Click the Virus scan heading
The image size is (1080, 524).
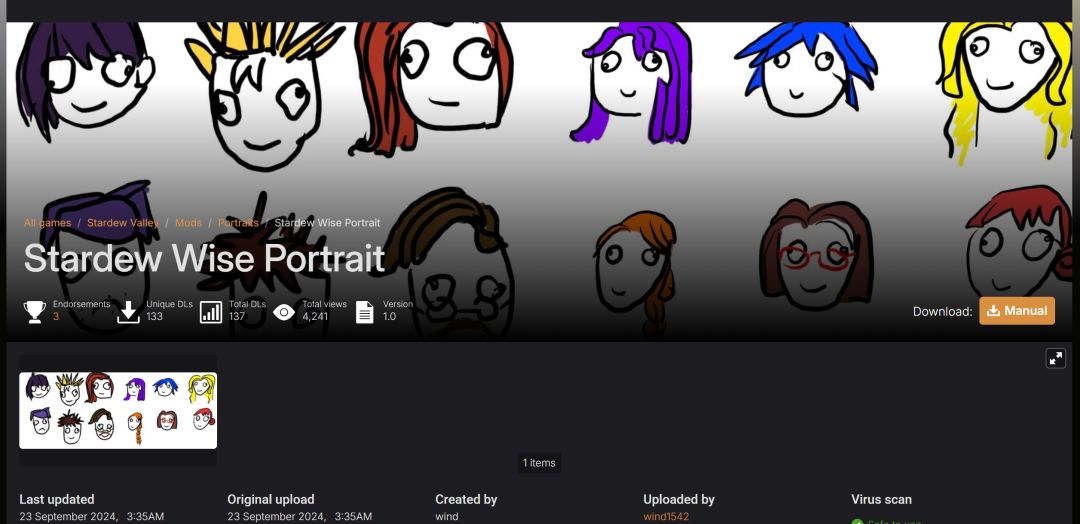coord(881,499)
